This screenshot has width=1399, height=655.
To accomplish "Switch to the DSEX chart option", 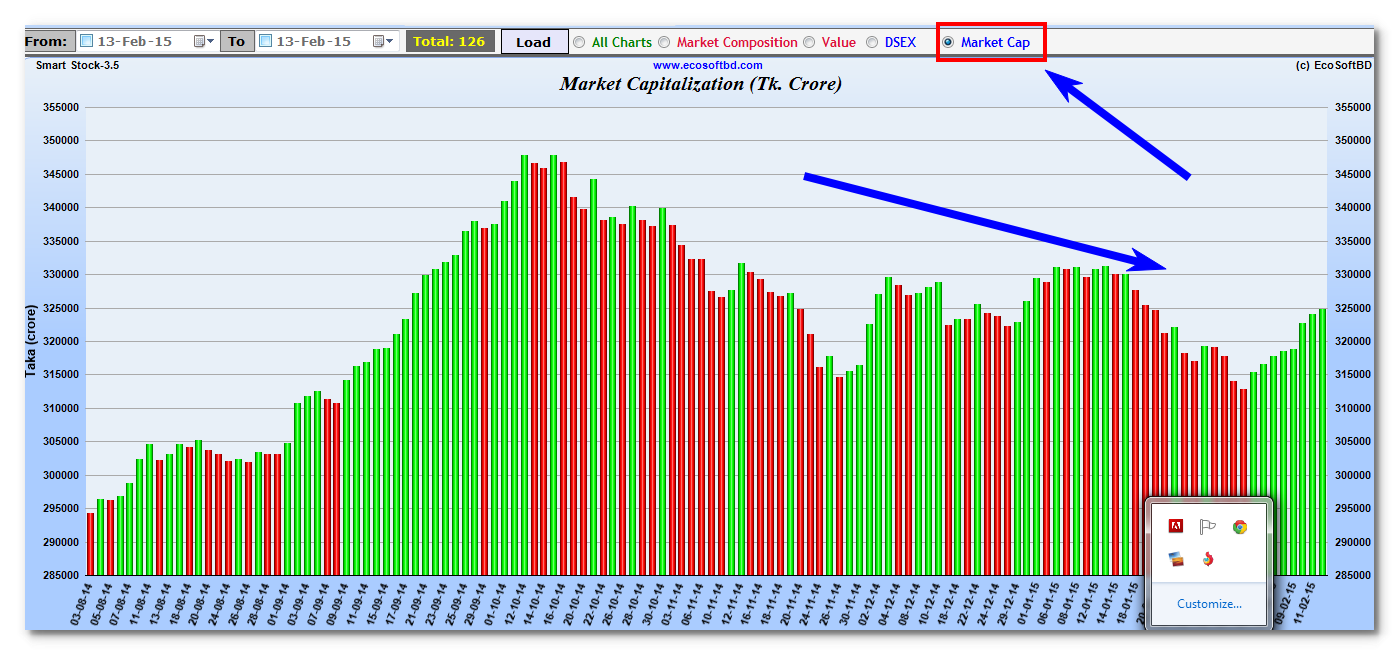I will (x=873, y=42).
